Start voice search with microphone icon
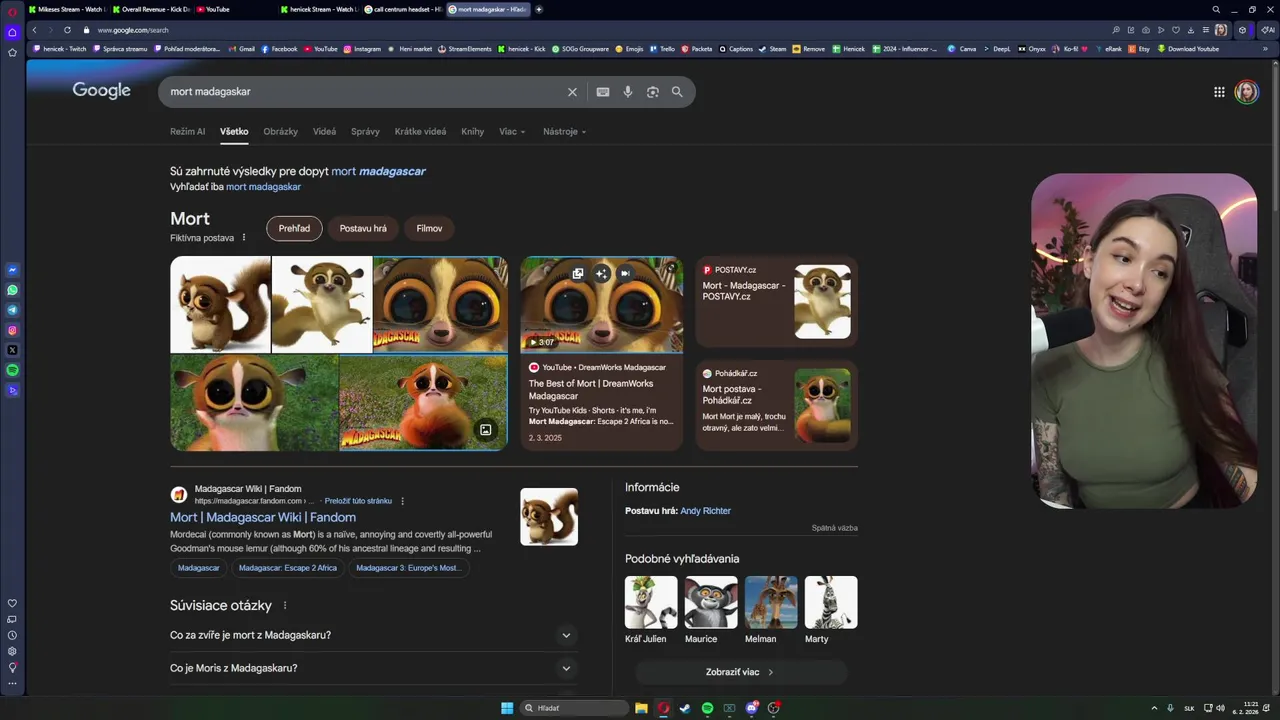The height and width of the screenshot is (720, 1280). 628,92
